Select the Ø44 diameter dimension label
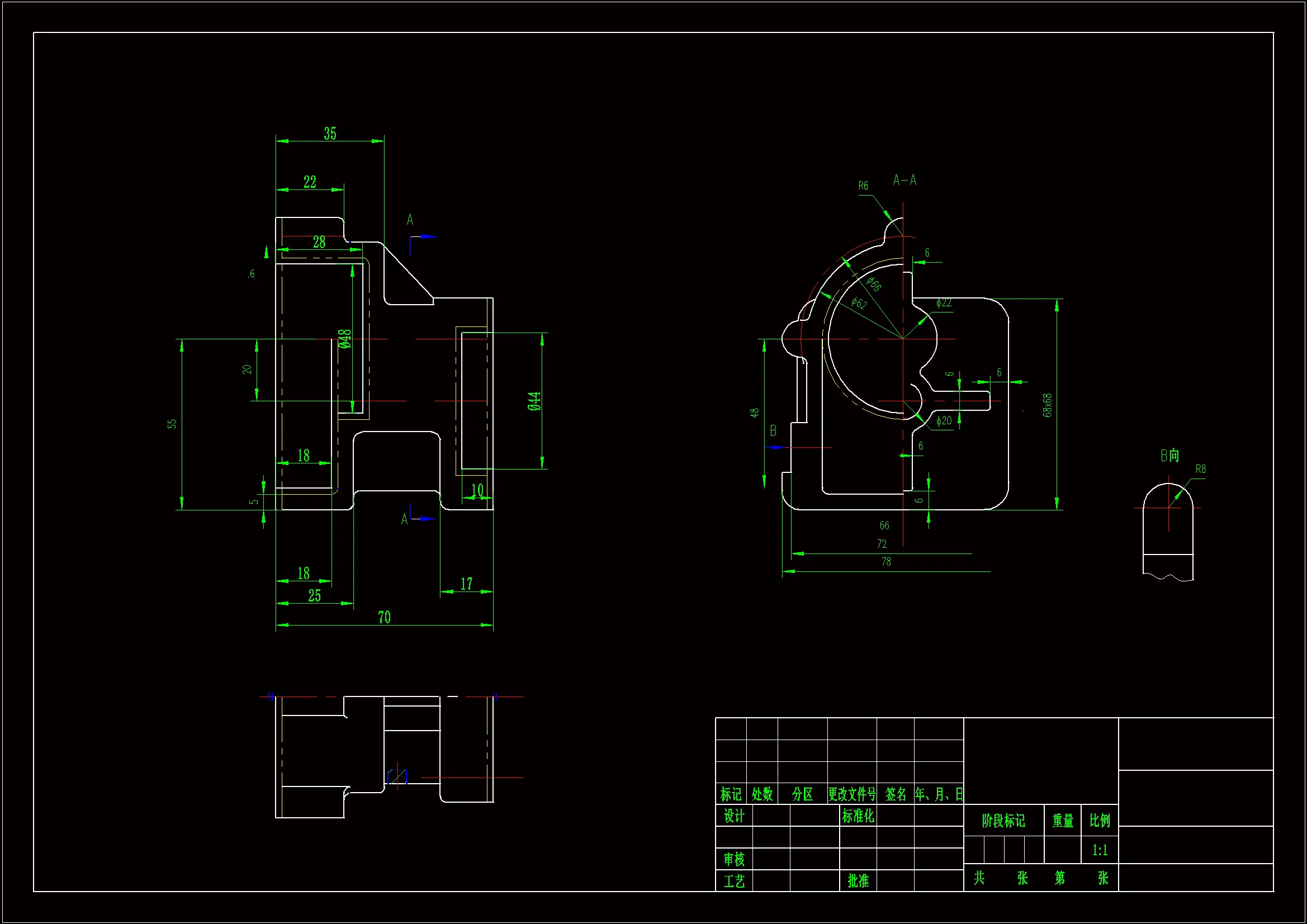Viewport: 1307px width, 924px height. point(534,401)
